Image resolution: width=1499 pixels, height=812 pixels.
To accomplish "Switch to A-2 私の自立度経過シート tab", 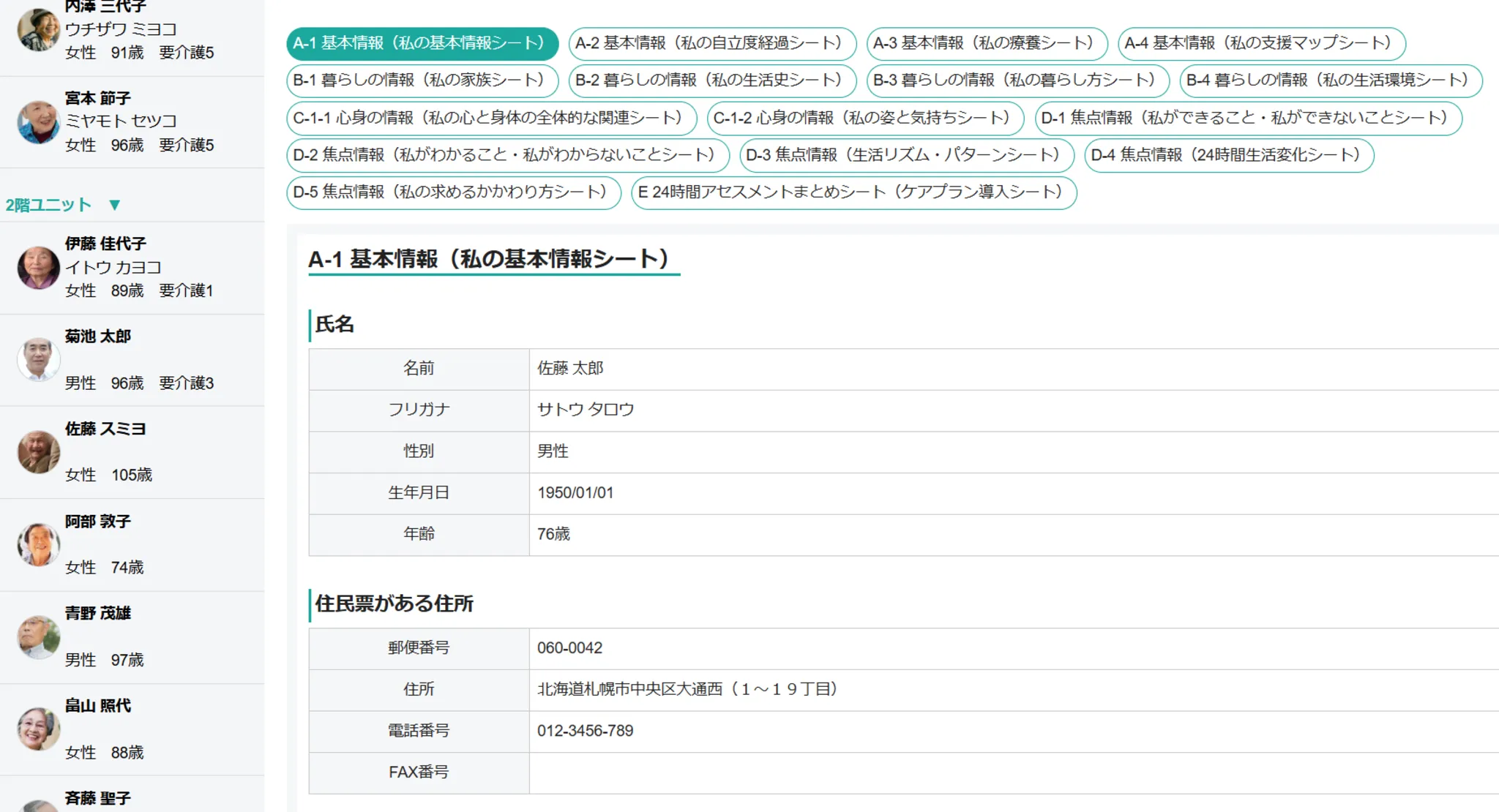I will pos(712,43).
